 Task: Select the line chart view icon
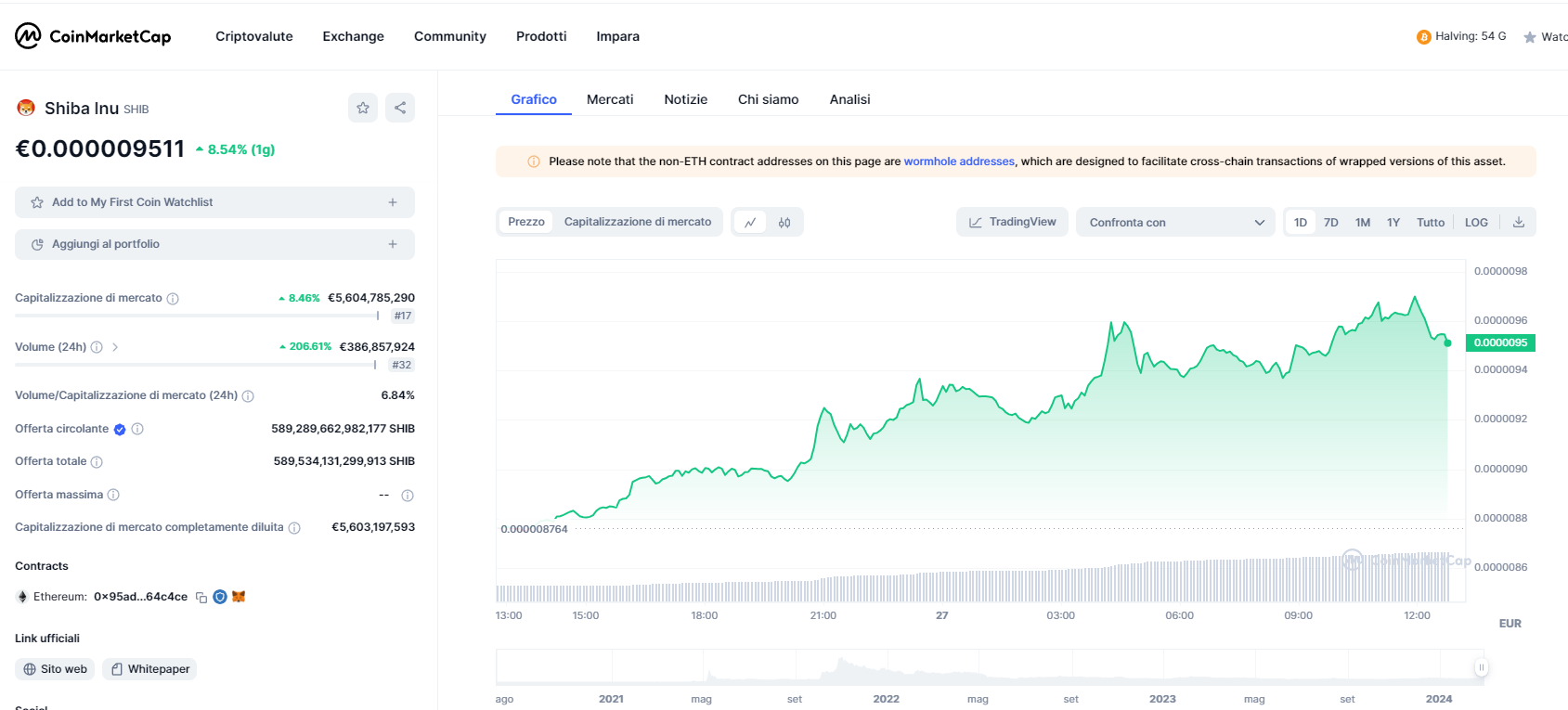(750, 223)
